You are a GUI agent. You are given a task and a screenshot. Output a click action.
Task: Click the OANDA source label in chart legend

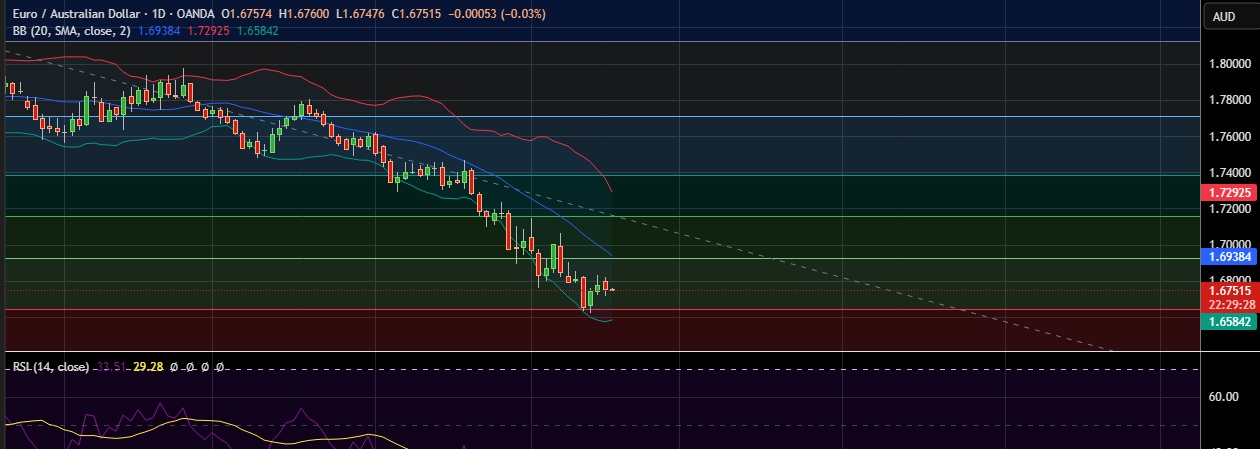(194, 14)
